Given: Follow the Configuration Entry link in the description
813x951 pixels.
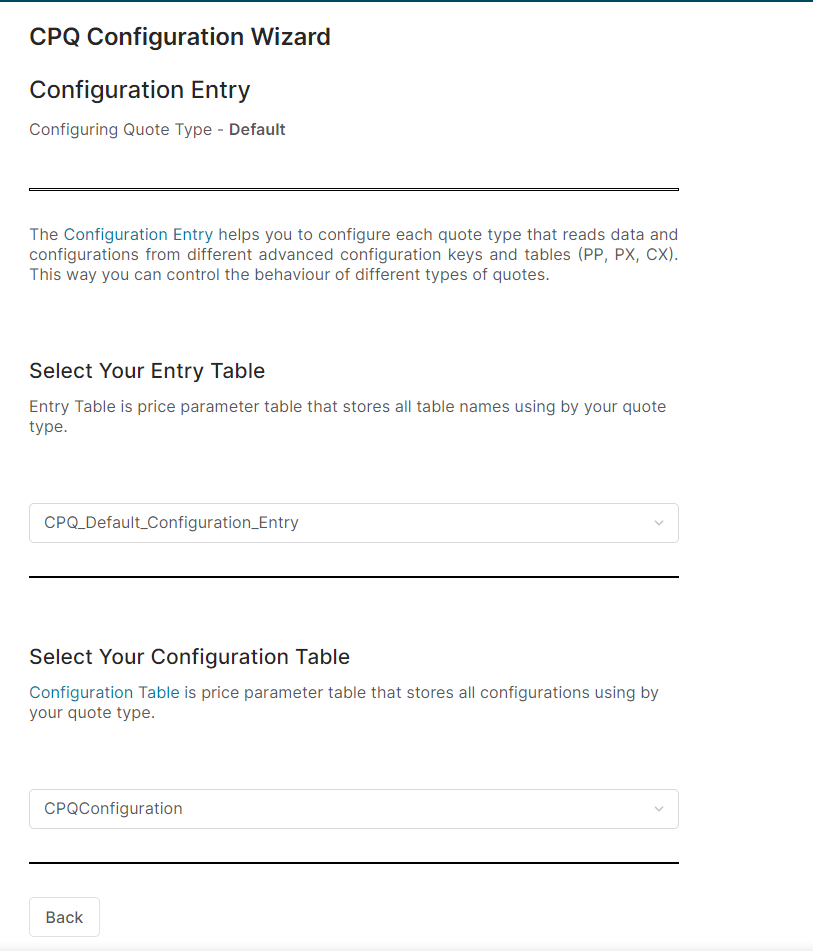Looking at the screenshot, I should (x=138, y=235).
